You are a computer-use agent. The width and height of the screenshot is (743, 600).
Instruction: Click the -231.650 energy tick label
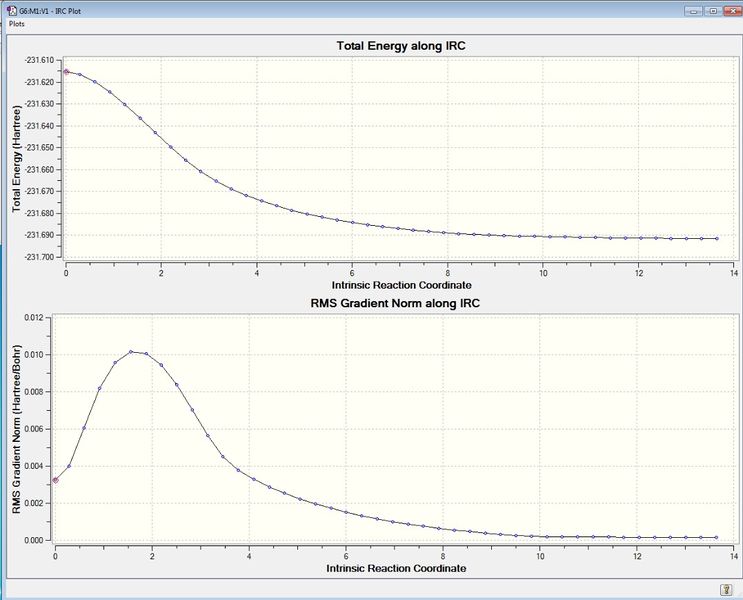click(40, 147)
